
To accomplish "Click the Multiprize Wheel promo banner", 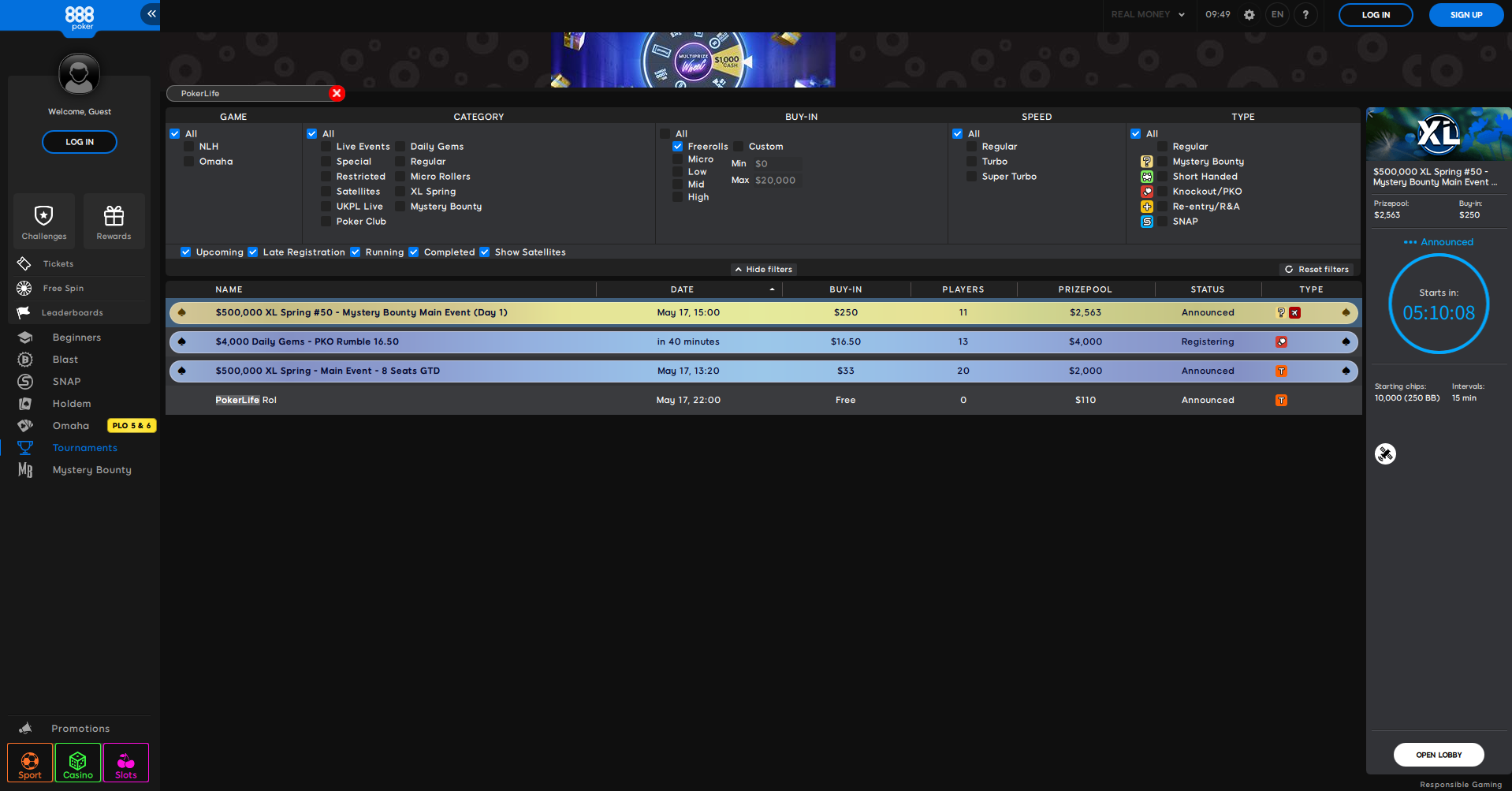I will click(x=693, y=60).
